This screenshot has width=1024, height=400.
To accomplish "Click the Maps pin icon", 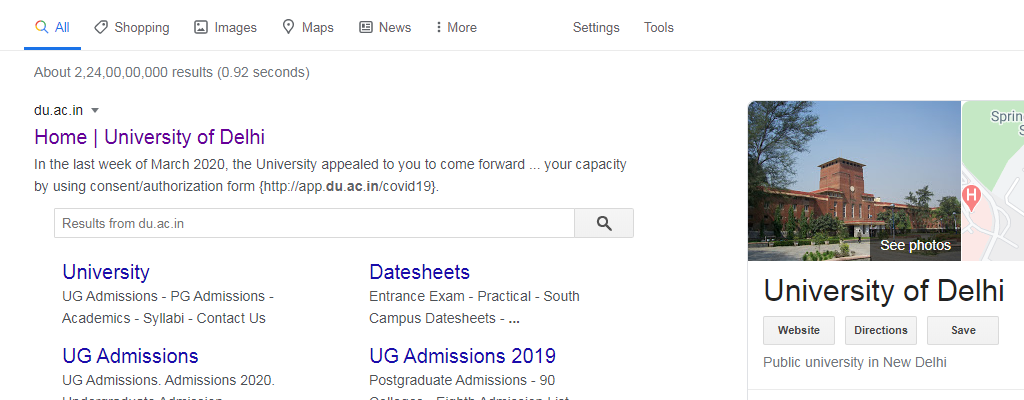I will tap(288, 27).
